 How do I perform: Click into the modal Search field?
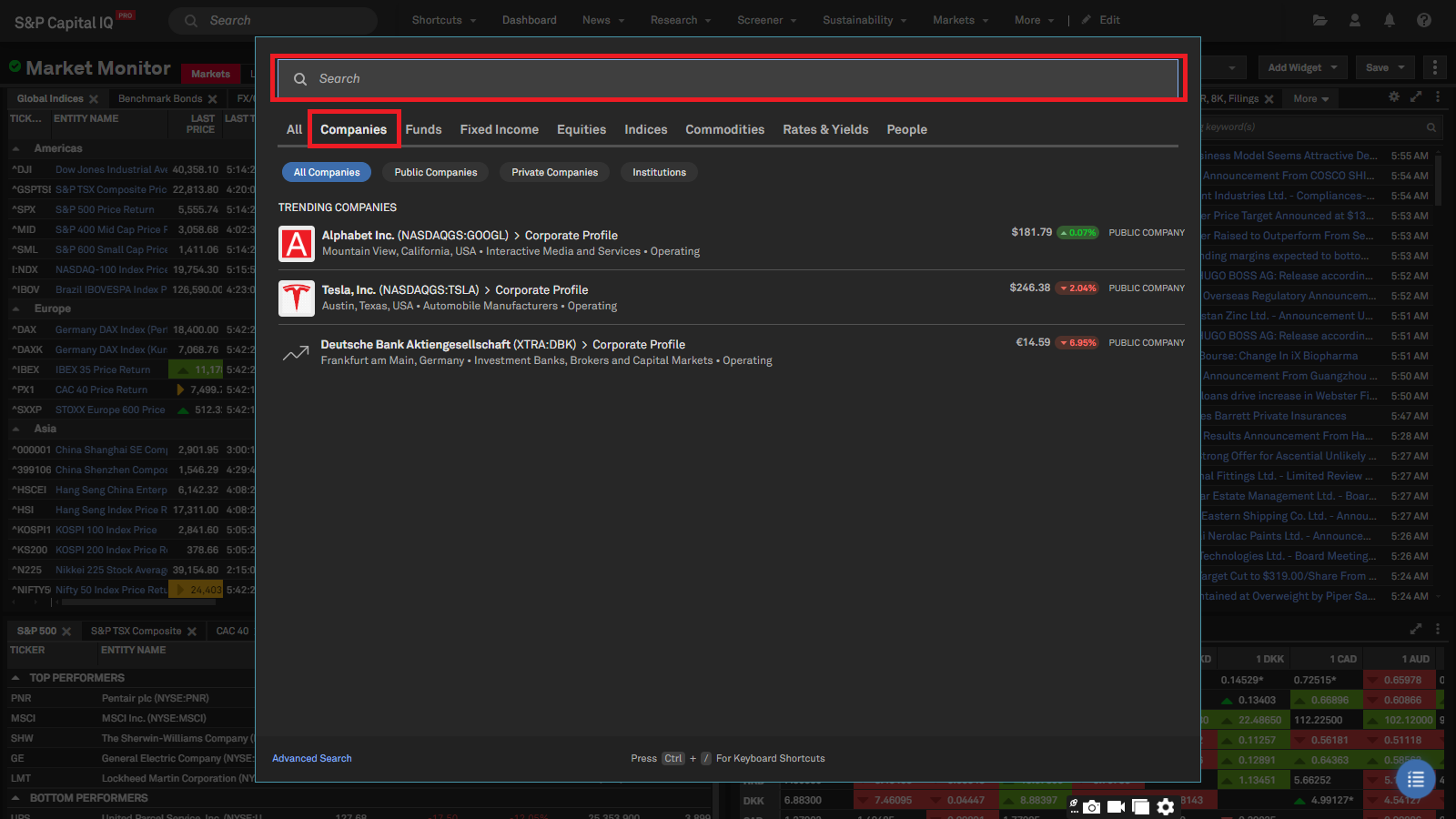(x=728, y=79)
